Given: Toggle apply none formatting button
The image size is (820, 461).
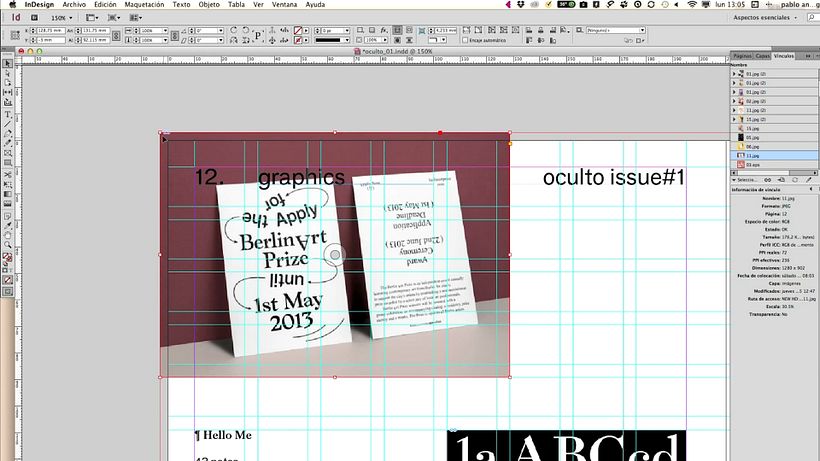Looking at the screenshot, I should coord(8,280).
